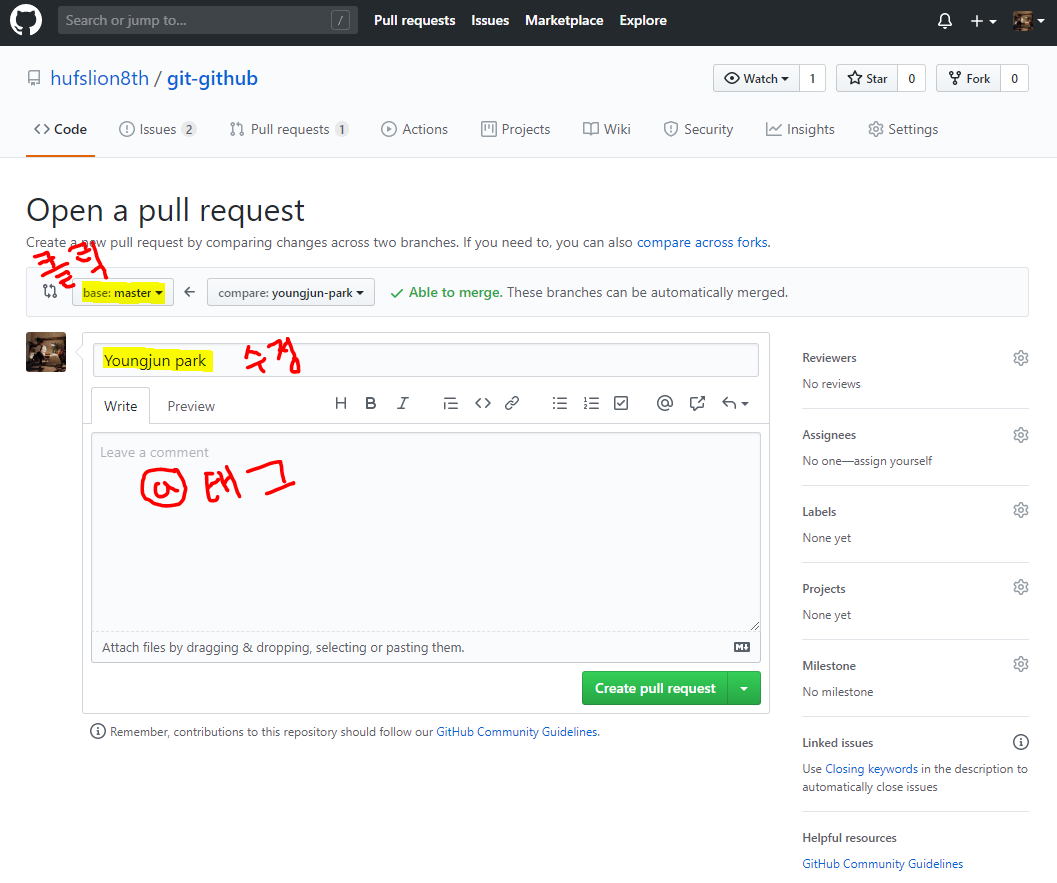
Task: Click the Search or jump to field
Action: pos(208,21)
